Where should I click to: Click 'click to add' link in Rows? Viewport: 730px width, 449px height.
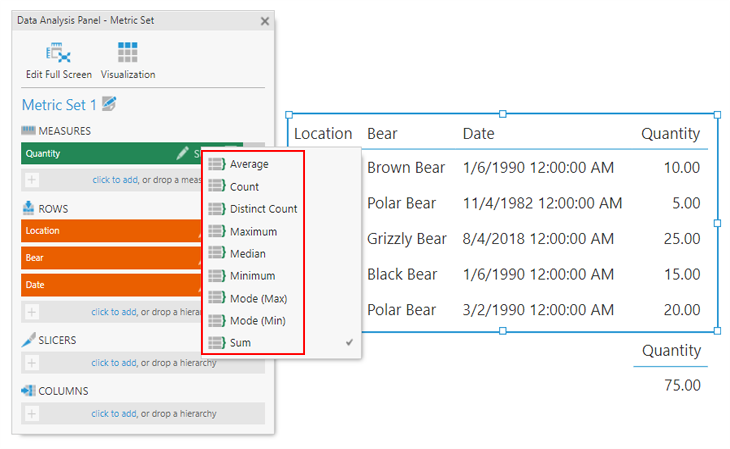coord(114,312)
